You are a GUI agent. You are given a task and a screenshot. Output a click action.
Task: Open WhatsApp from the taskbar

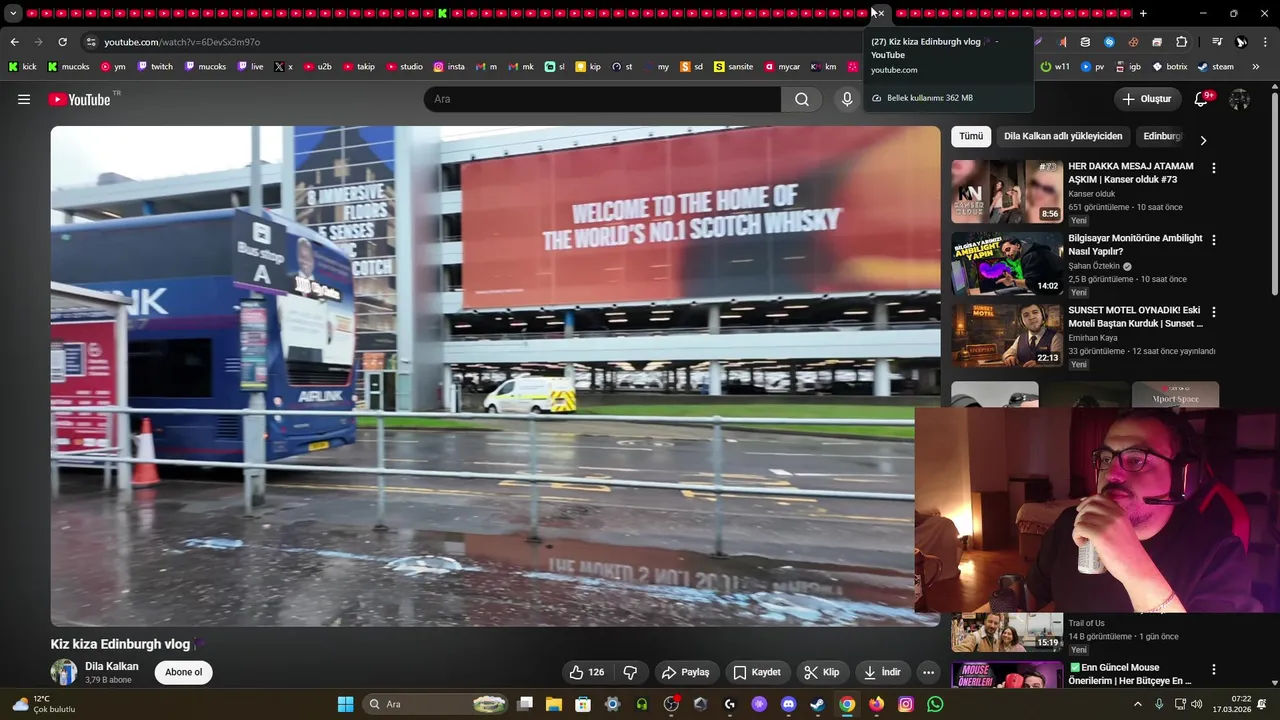click(x=935, y=704)
